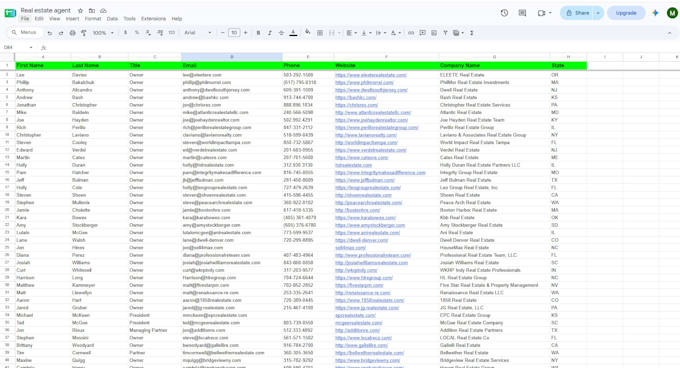The height and width of the screenshot is (368, 680).
Task: Open the Amy Stockberger Real Estate website link
Action: (370, 225)
